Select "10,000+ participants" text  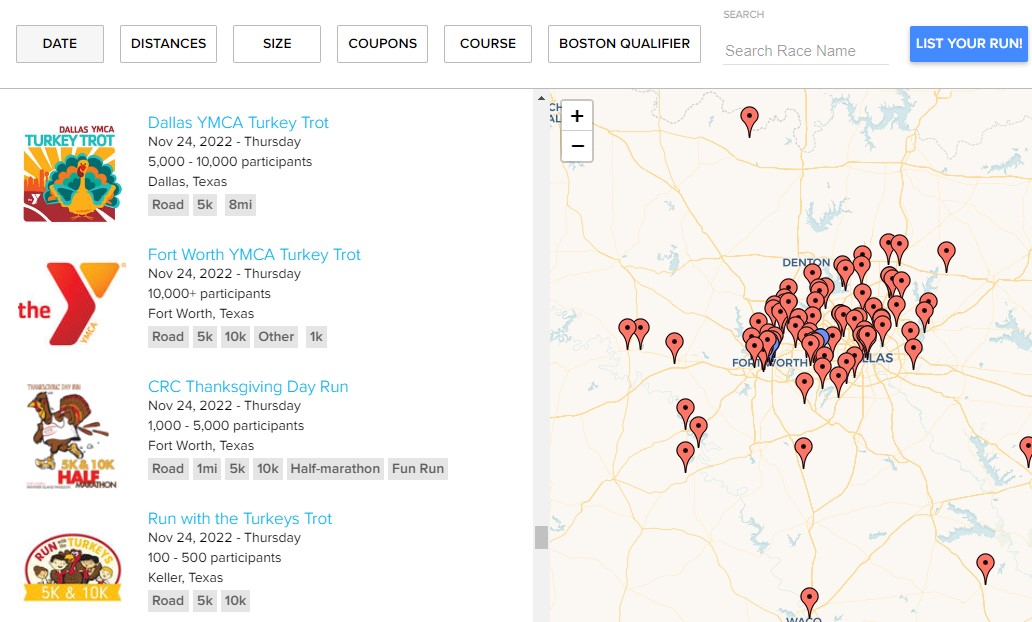click(209, 294)
